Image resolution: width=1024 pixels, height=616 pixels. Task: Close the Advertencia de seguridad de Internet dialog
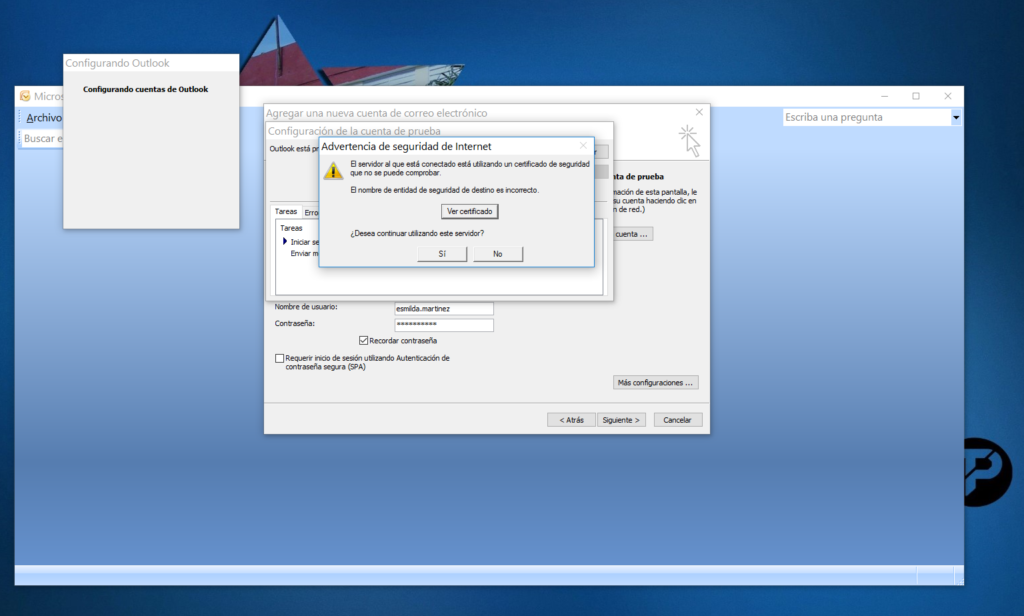click(x=583, y=146)
